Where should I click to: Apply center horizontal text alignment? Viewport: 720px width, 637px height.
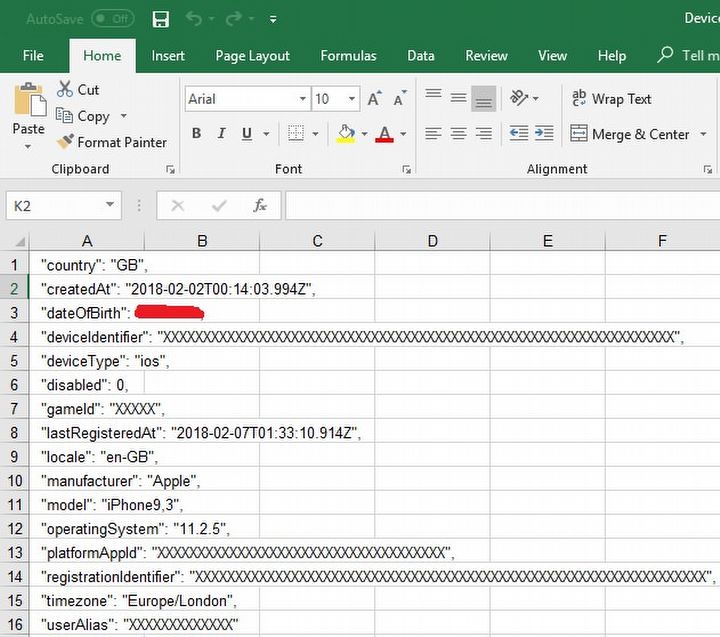(458, 133)
